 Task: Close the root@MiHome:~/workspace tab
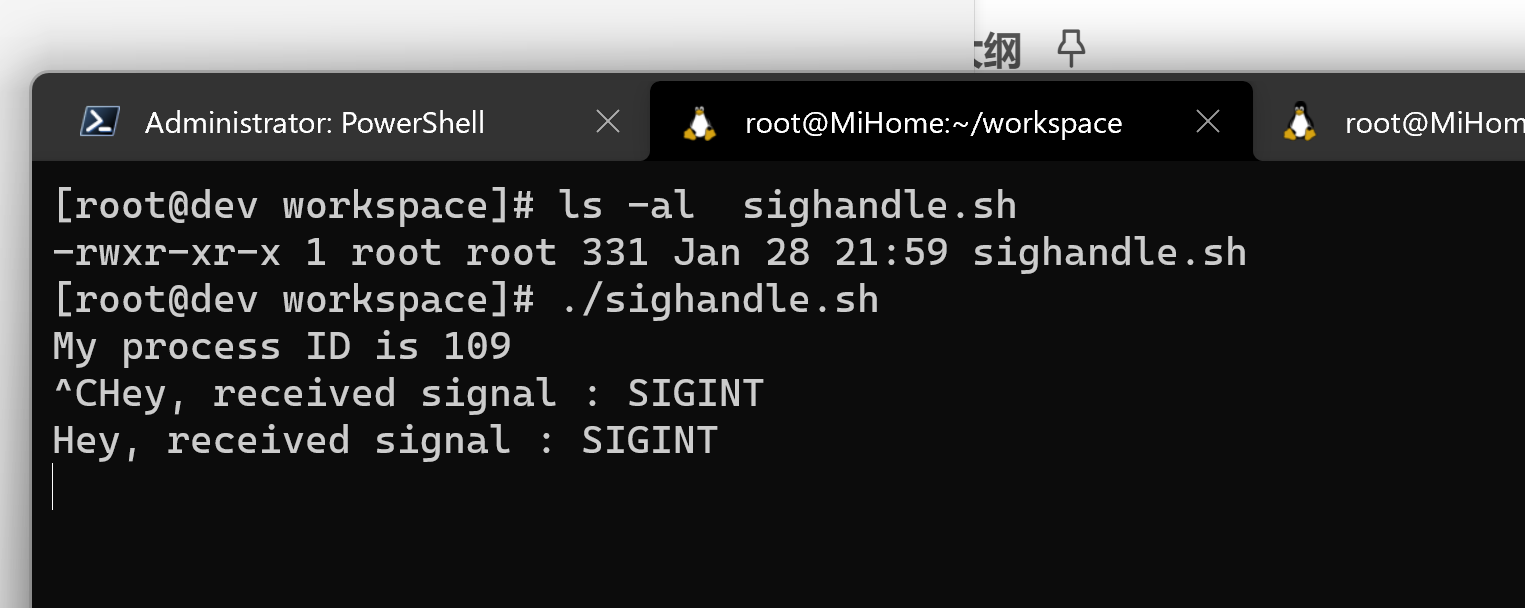click(x=1208, y=122)
